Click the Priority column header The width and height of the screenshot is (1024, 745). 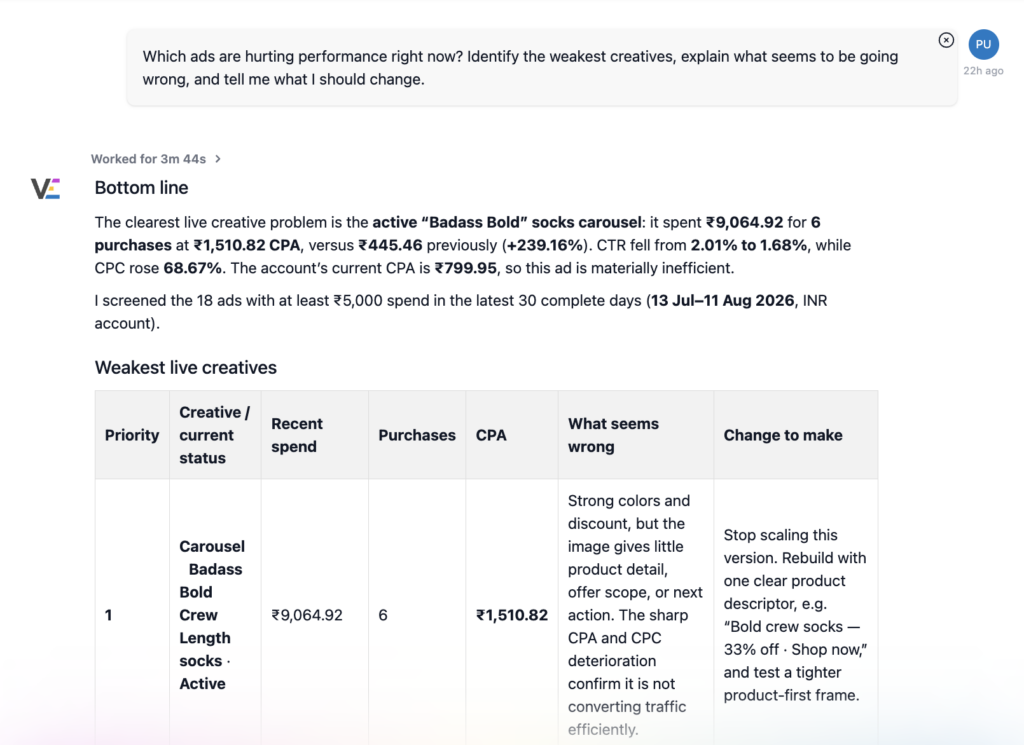(x=132, y=435)
